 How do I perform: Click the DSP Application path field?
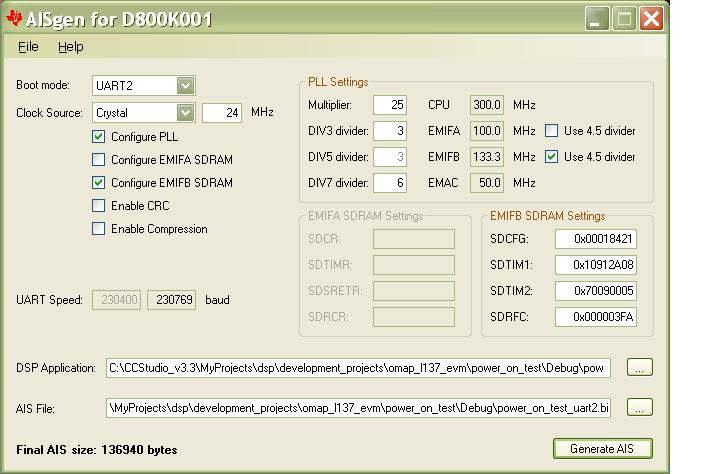[x=358, y=368]
